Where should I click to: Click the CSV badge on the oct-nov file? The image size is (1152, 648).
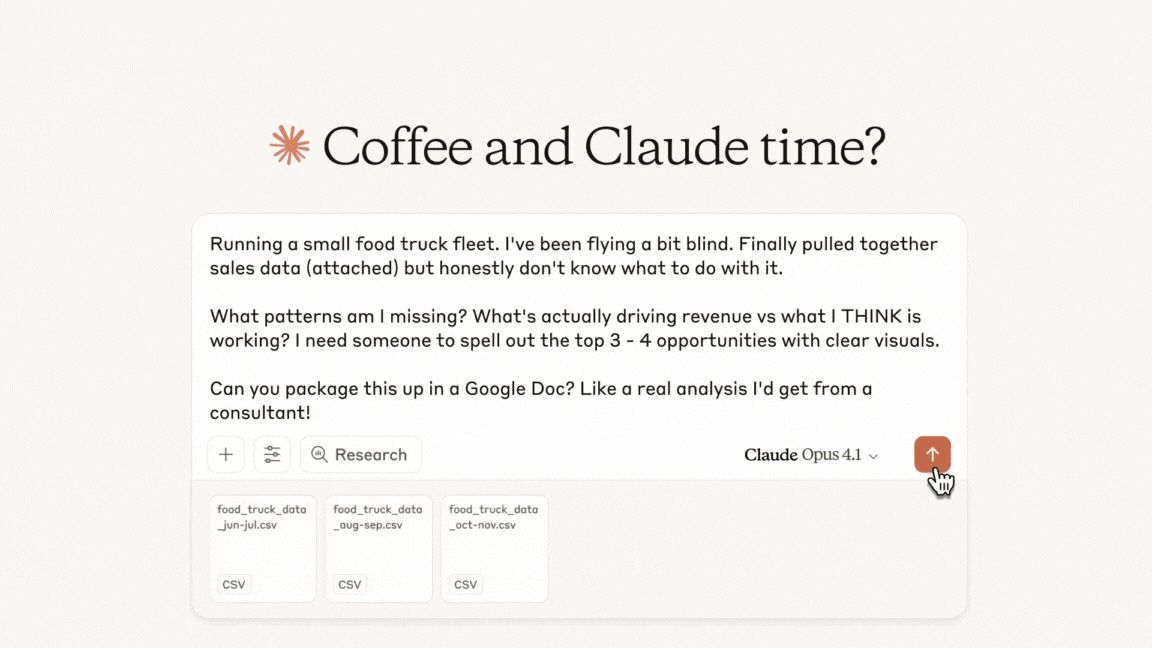464,584
